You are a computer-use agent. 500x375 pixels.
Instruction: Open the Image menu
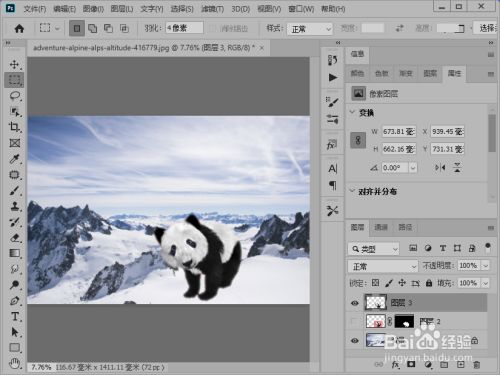[x=93, y=9]
